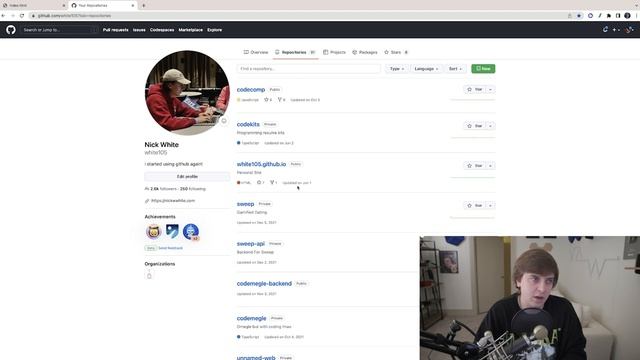Click the forks count of codecomp

281,100
